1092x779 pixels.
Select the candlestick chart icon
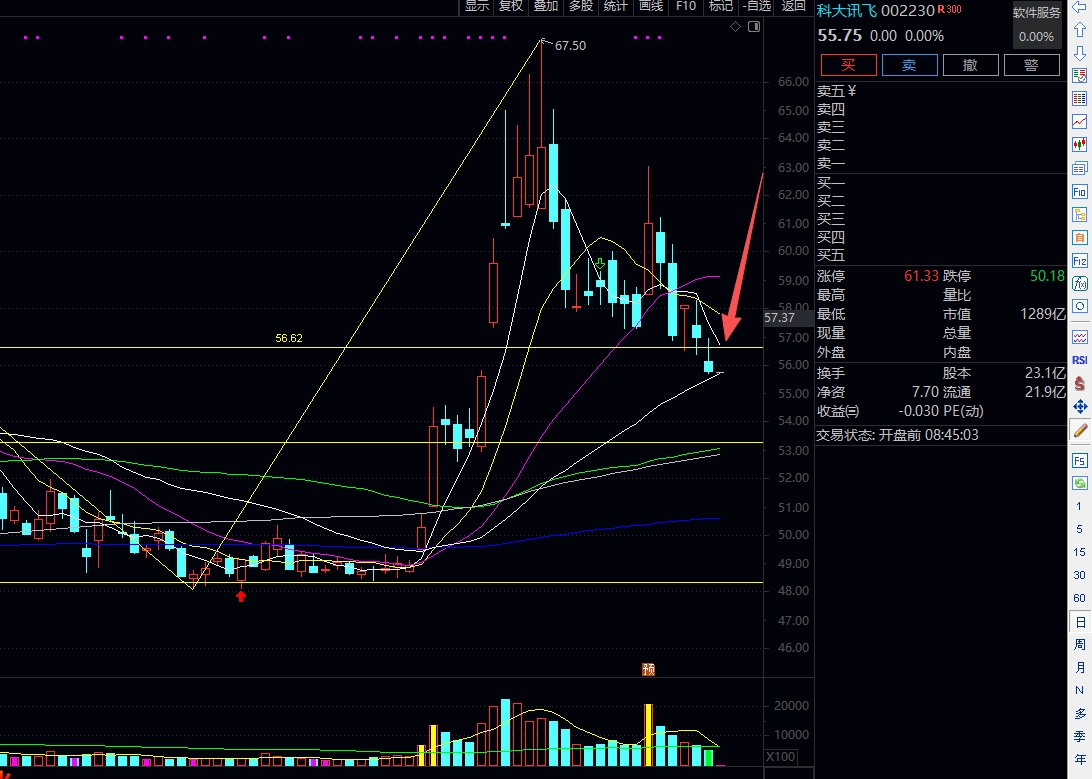point(1079,145)
